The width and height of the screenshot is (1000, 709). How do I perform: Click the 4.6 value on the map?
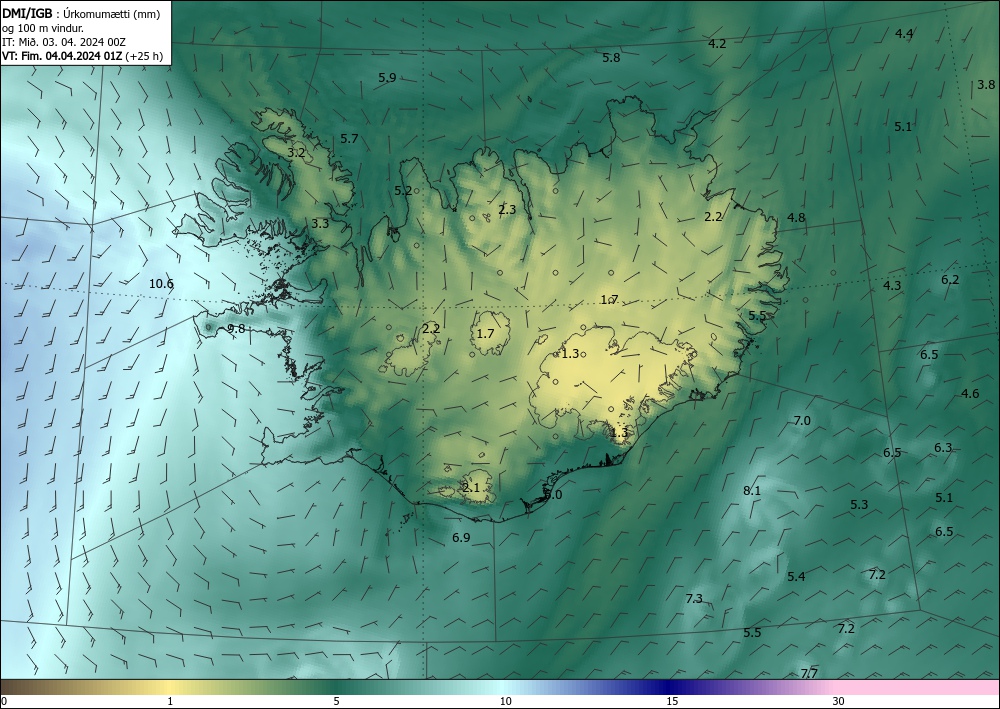pyautogui.click(x=970, y=393)
